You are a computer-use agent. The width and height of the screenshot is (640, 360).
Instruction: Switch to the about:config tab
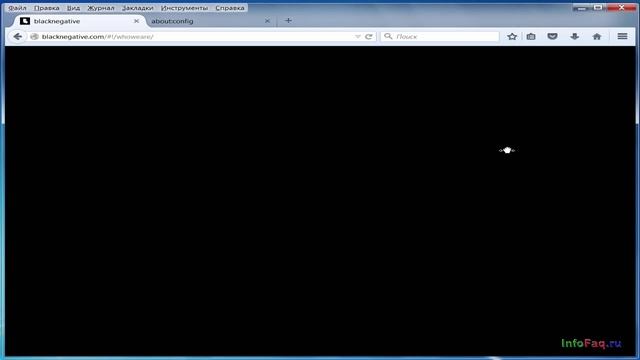click(210, 21)
